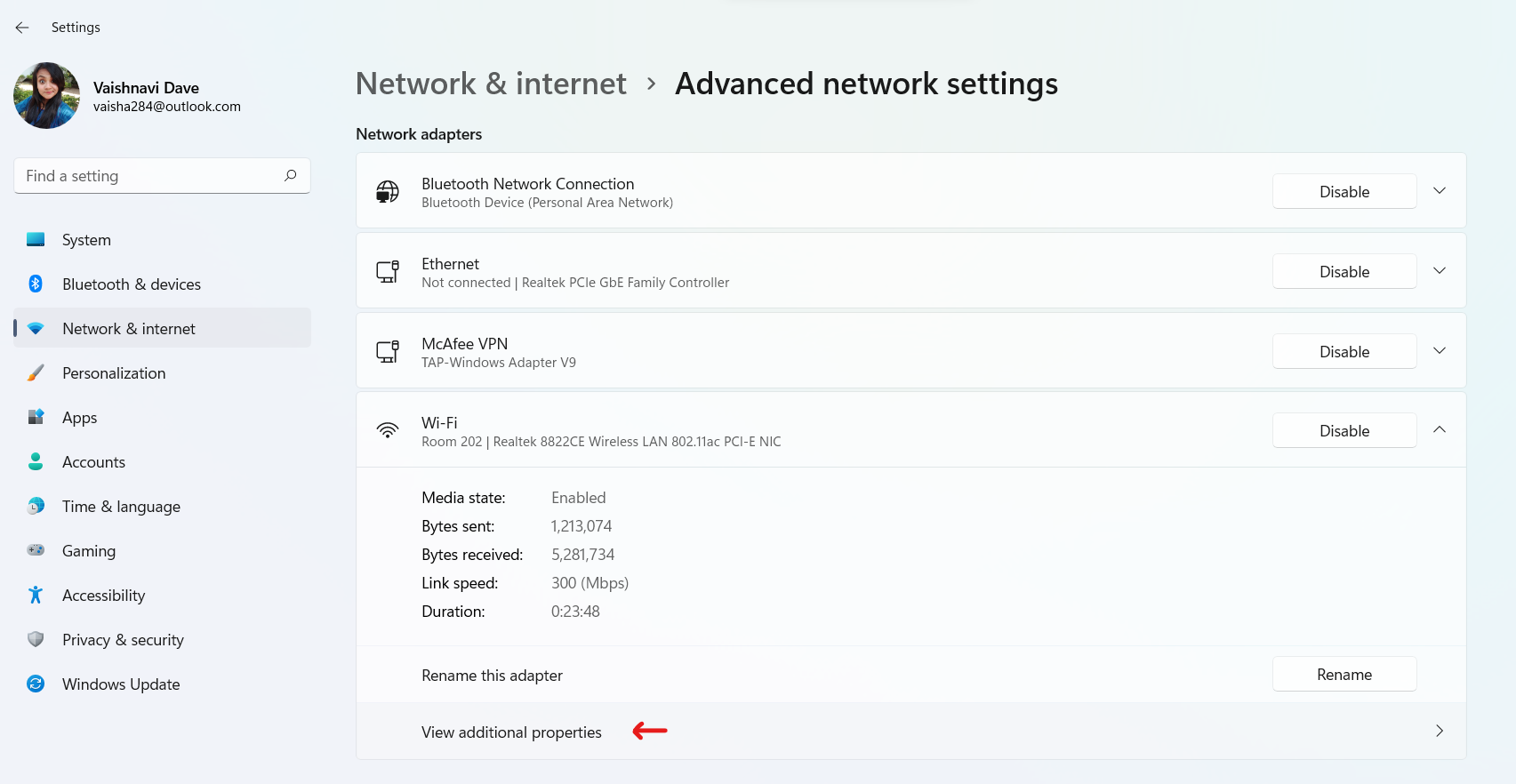Click the back arrow icon in Settings
Image resolution: width=1516 pixels, height=784 pixels.
[x=22, y=28]
